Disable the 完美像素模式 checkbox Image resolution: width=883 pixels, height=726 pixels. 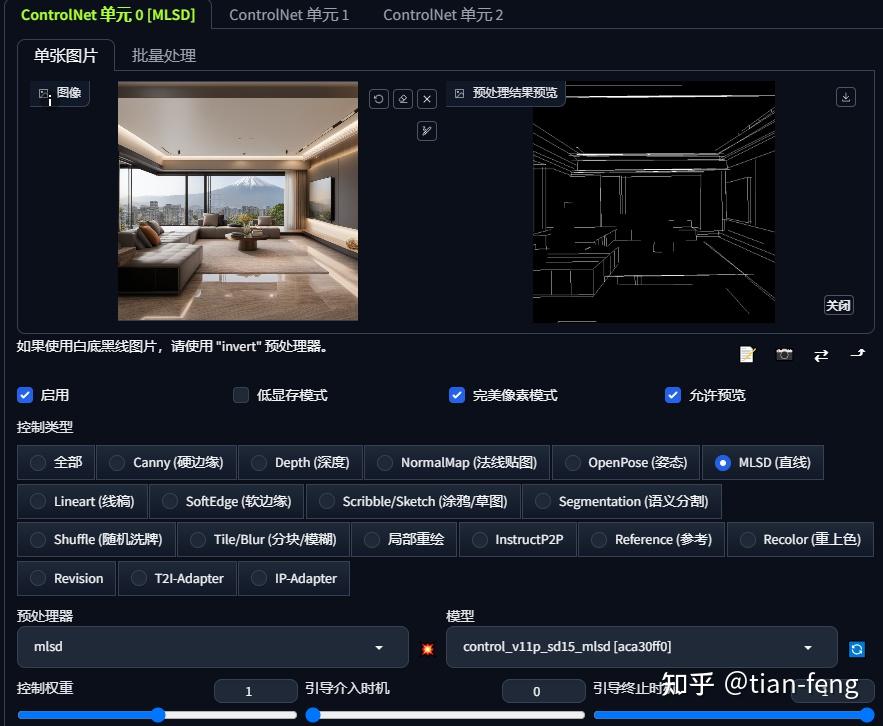coord(457,395)
